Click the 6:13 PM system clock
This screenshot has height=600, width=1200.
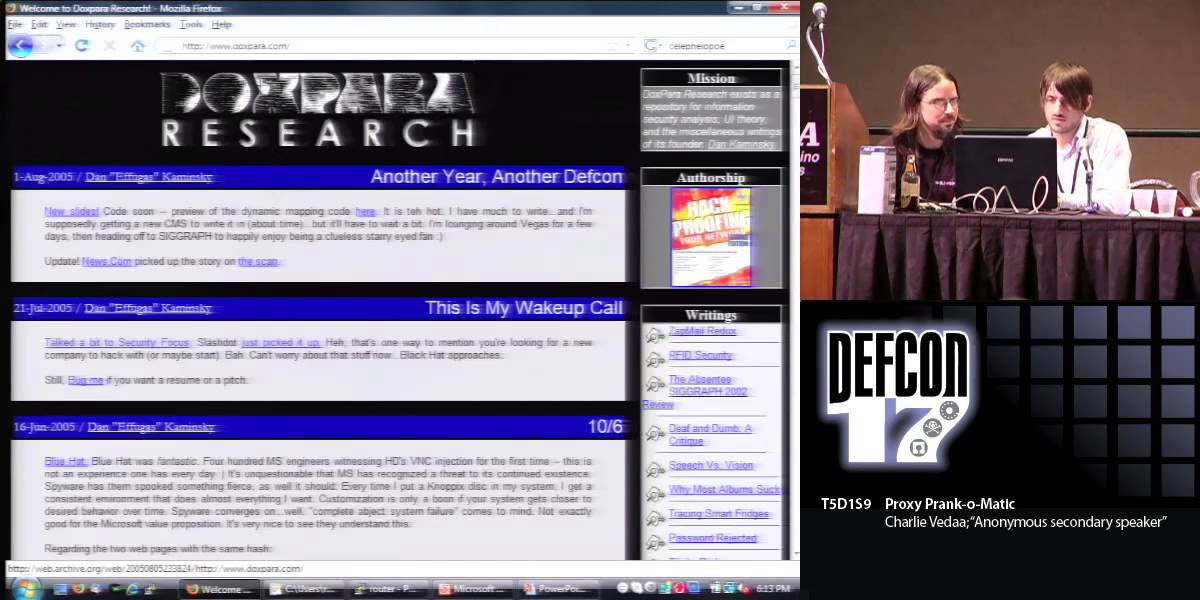[x=772, y=589]
